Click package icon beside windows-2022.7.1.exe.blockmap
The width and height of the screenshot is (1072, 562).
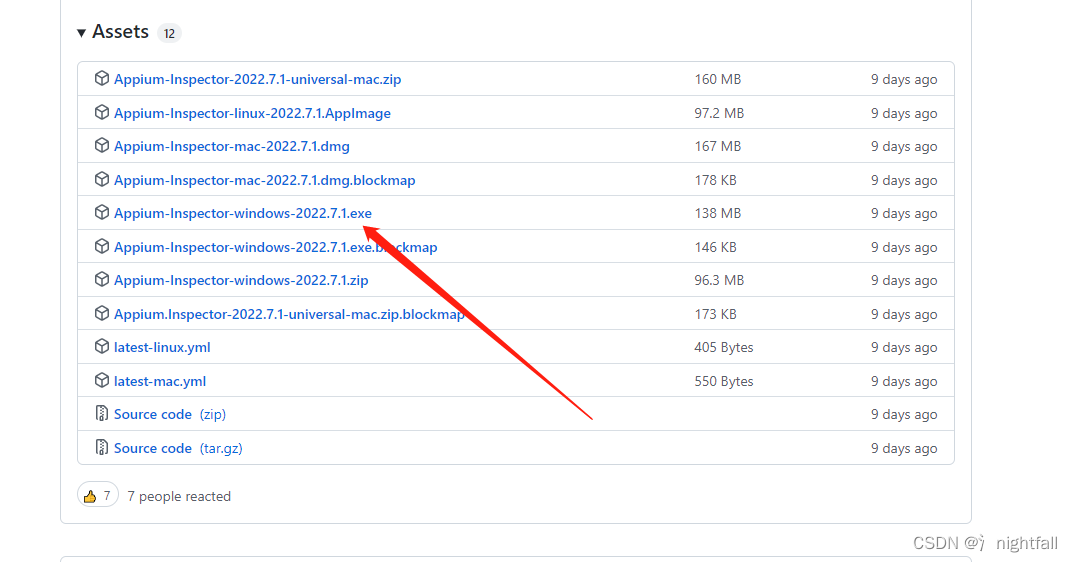click(x=102, y=246)
